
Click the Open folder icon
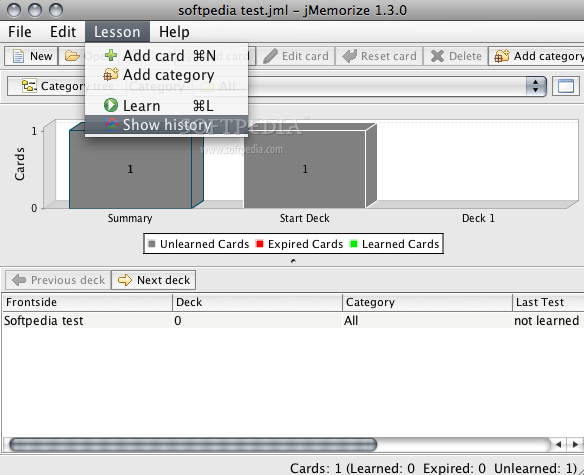pos(72,56)
